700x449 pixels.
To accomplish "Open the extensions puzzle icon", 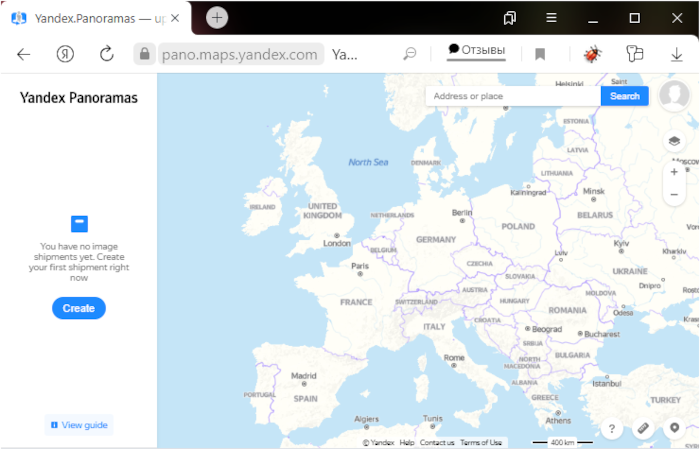I will click(x=634, y=54).
